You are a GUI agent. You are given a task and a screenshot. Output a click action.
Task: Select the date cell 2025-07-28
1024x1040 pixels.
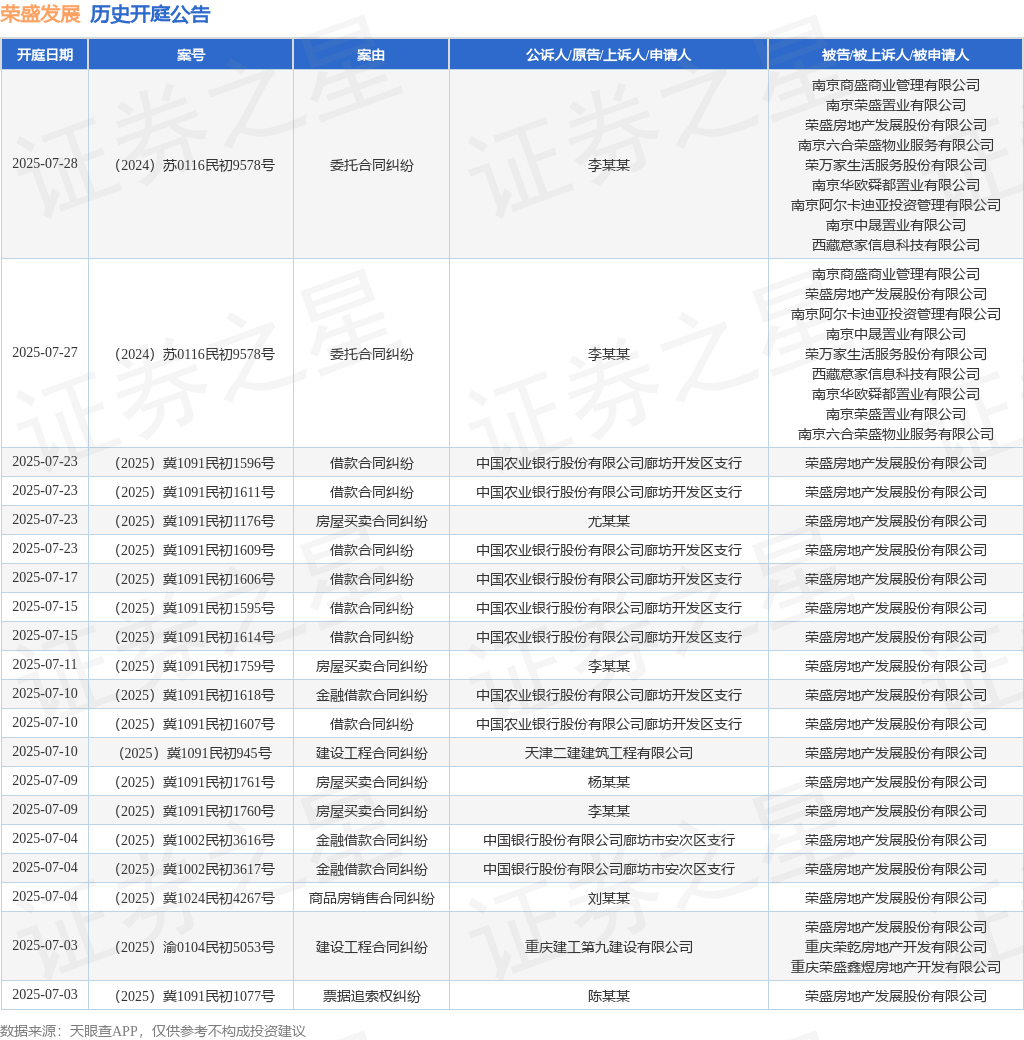[45, 164]
